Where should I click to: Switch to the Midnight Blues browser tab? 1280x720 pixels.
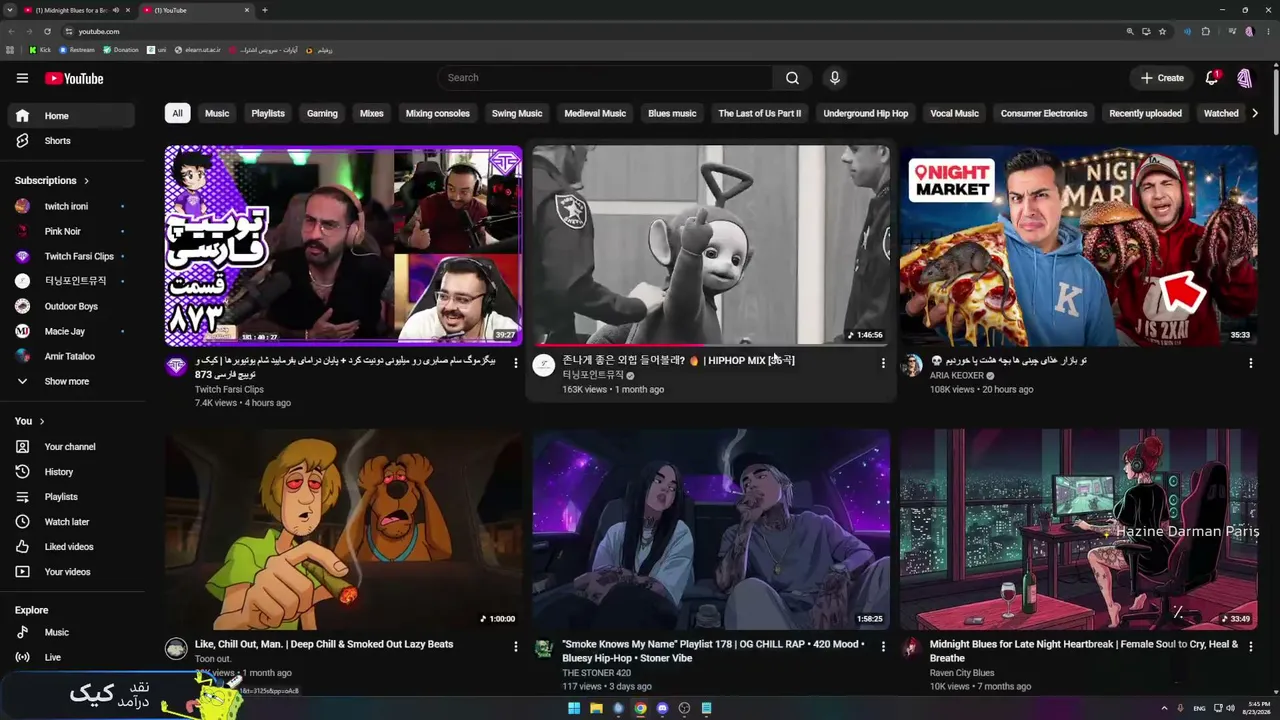(78, 10)
